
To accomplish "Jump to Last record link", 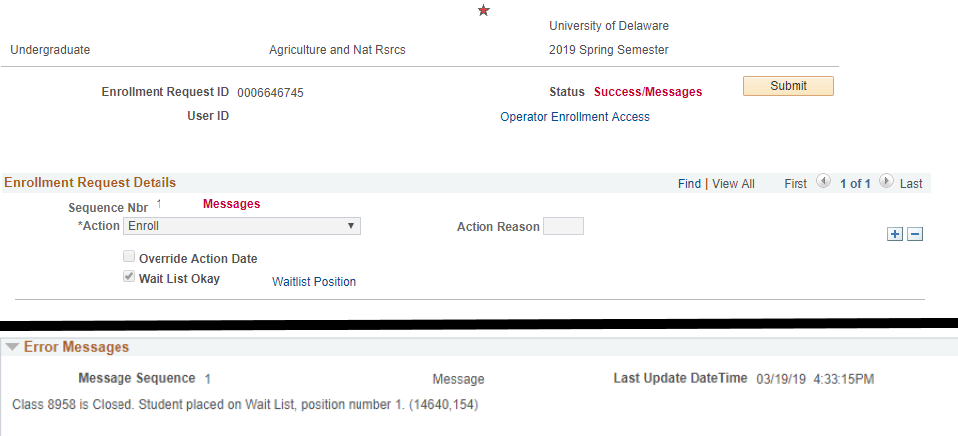I will (x=911, y=184).
